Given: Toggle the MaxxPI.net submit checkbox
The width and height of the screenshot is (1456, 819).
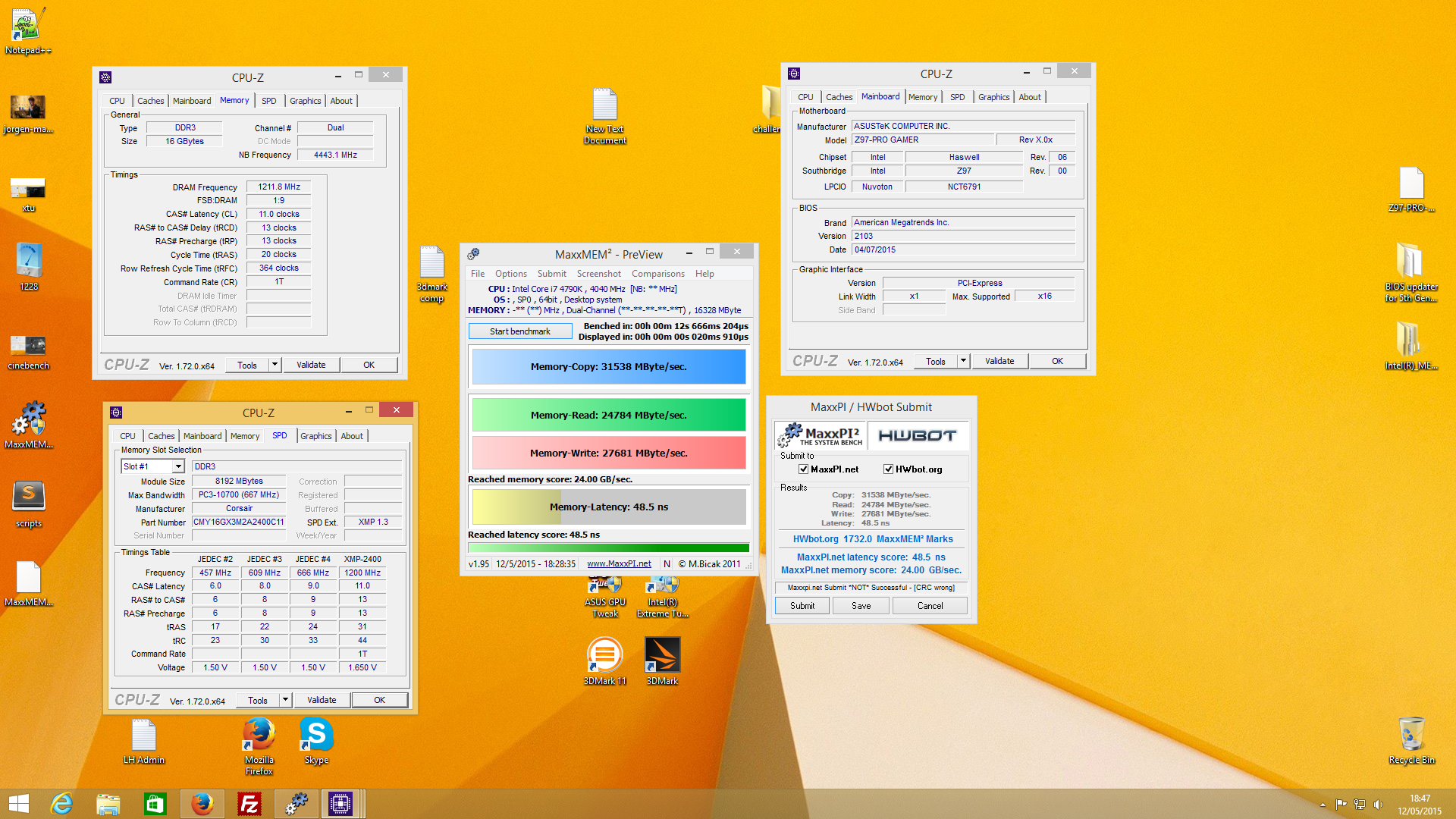Looking at the screenshot, I should pos(803,469).
